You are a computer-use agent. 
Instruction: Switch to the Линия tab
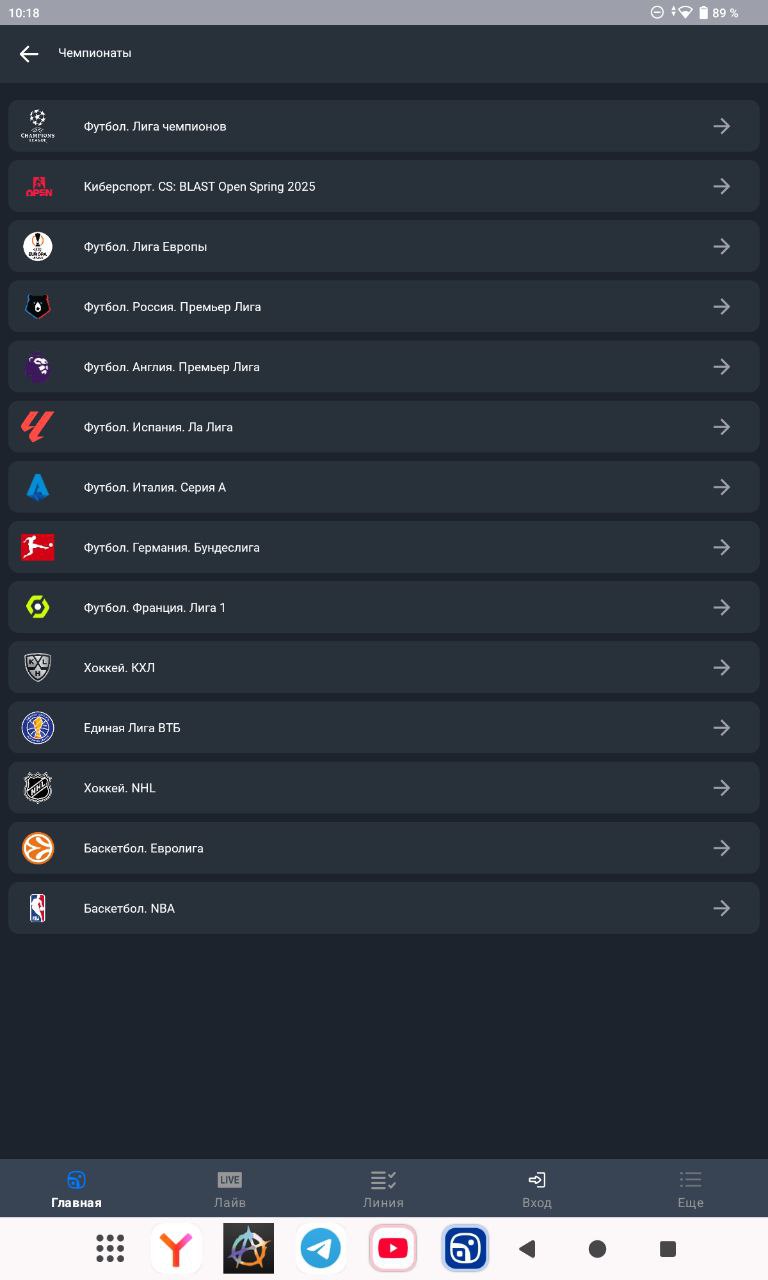(384, 1189)
